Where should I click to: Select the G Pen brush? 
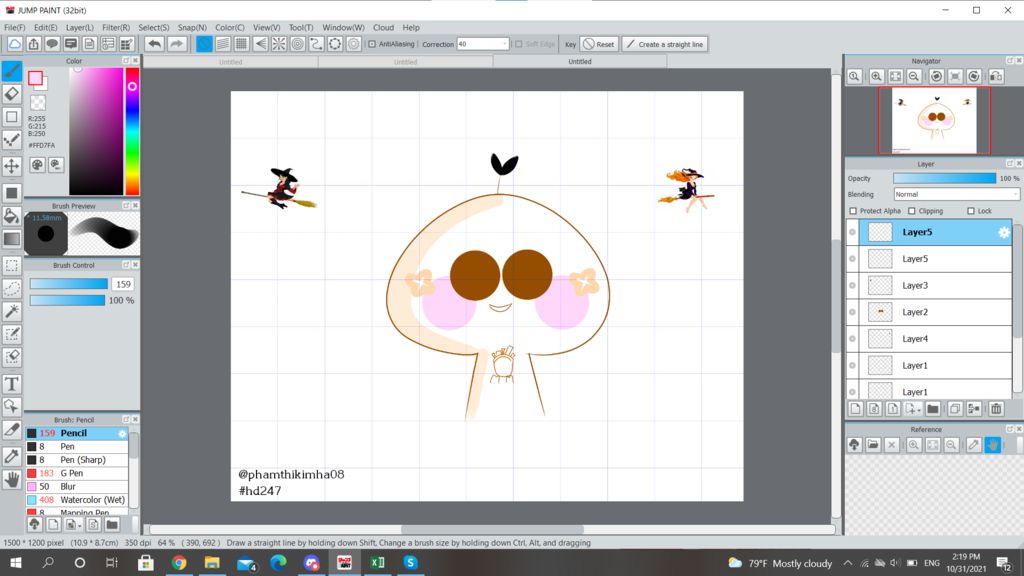pos(77,473)
